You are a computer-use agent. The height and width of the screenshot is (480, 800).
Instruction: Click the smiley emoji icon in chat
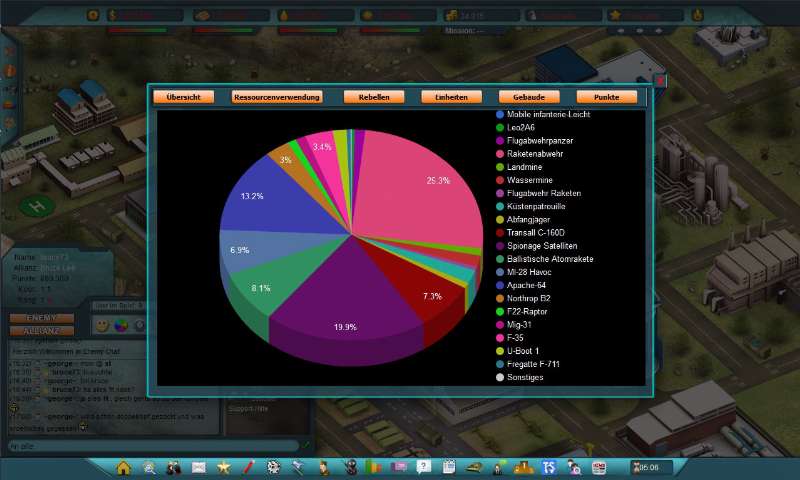(103, 325)
